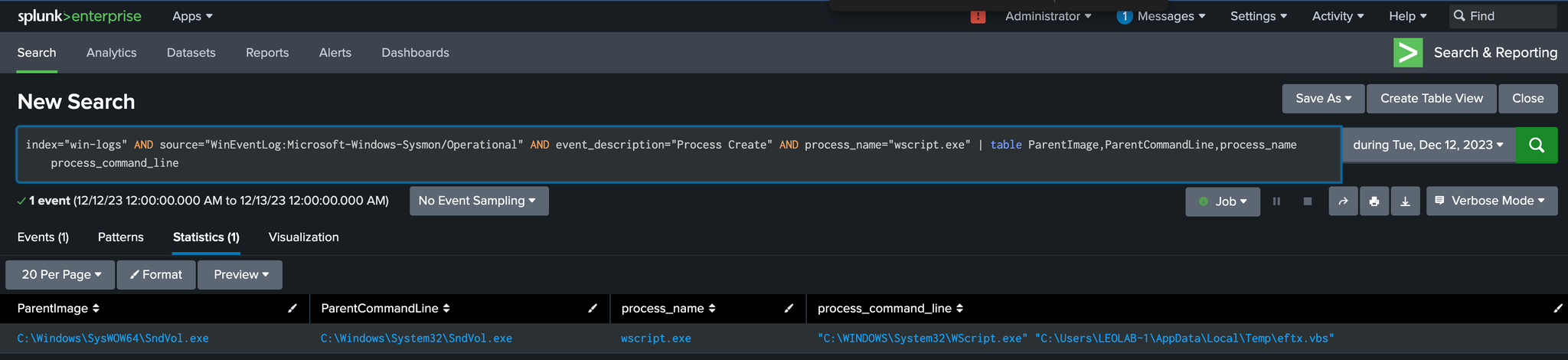Screen dimensions: 1568x360
Task: Go to the Analytics nav tab
Action: (x=112, y=53)
